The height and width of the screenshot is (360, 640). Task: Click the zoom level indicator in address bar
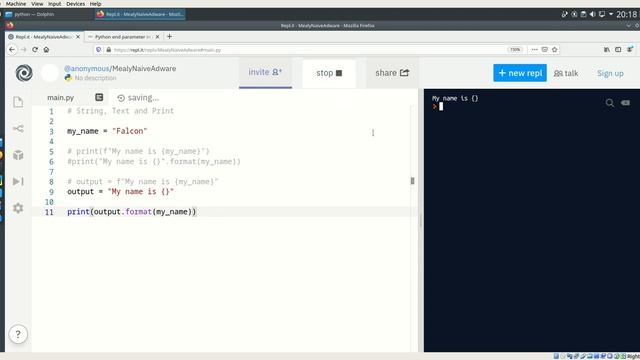(515, 49)
